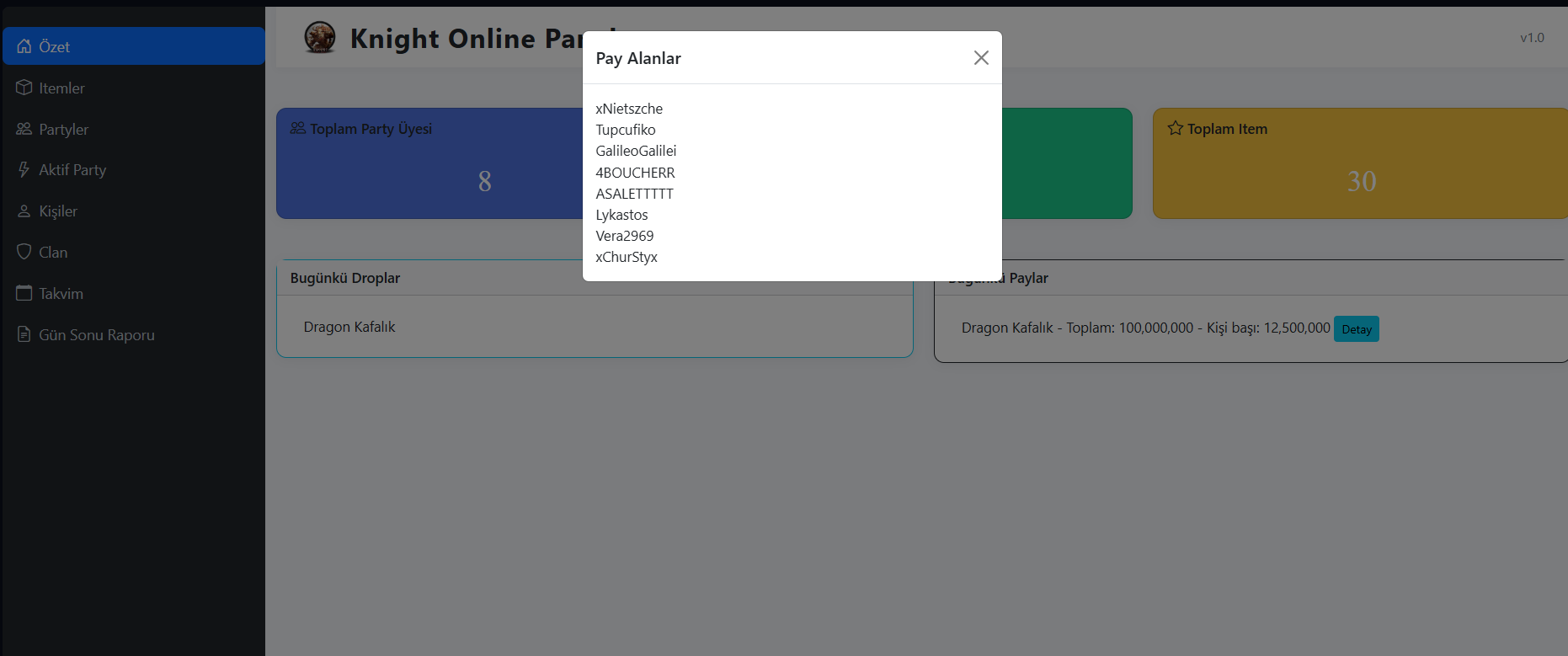Click the person icon beside Kişiler

[24, 211]
